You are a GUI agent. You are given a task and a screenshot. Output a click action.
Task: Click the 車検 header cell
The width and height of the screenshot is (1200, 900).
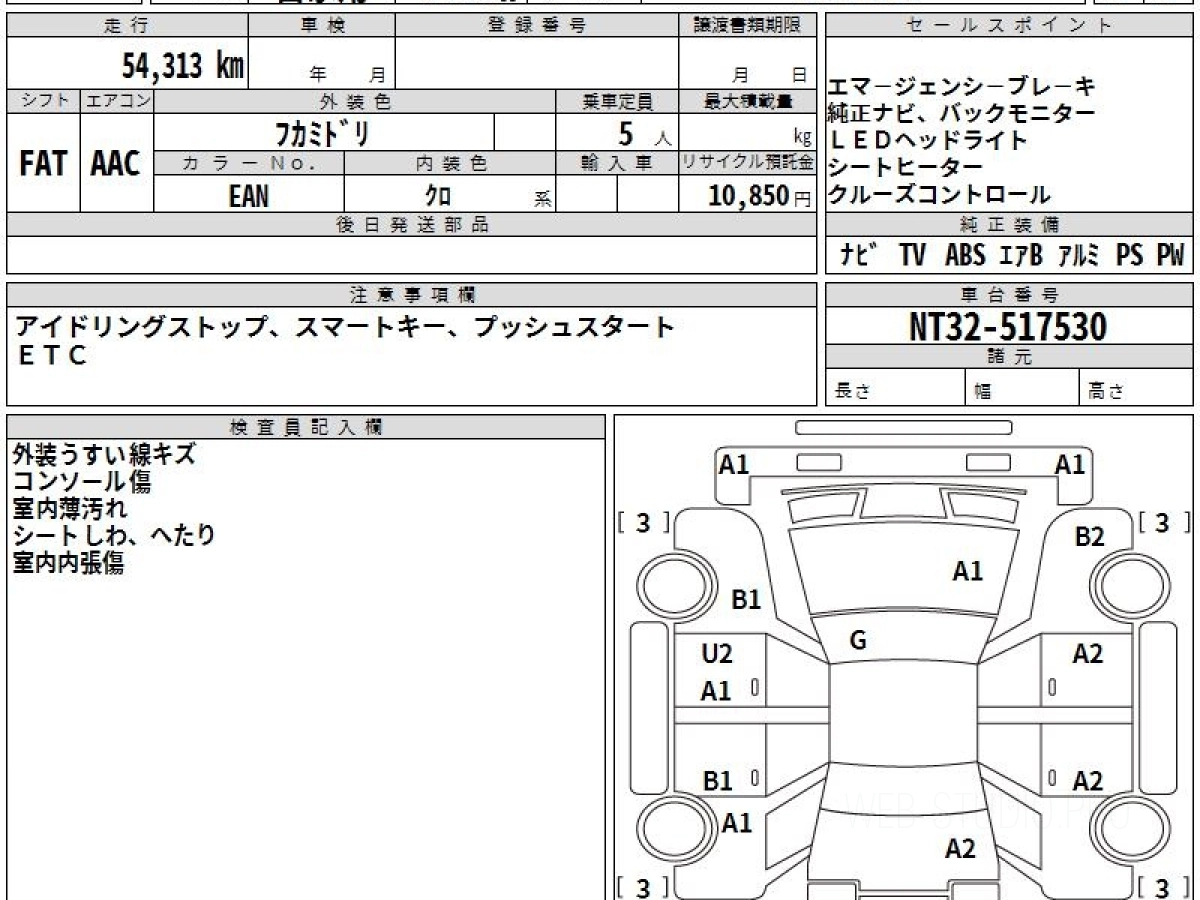pos(321,26)
